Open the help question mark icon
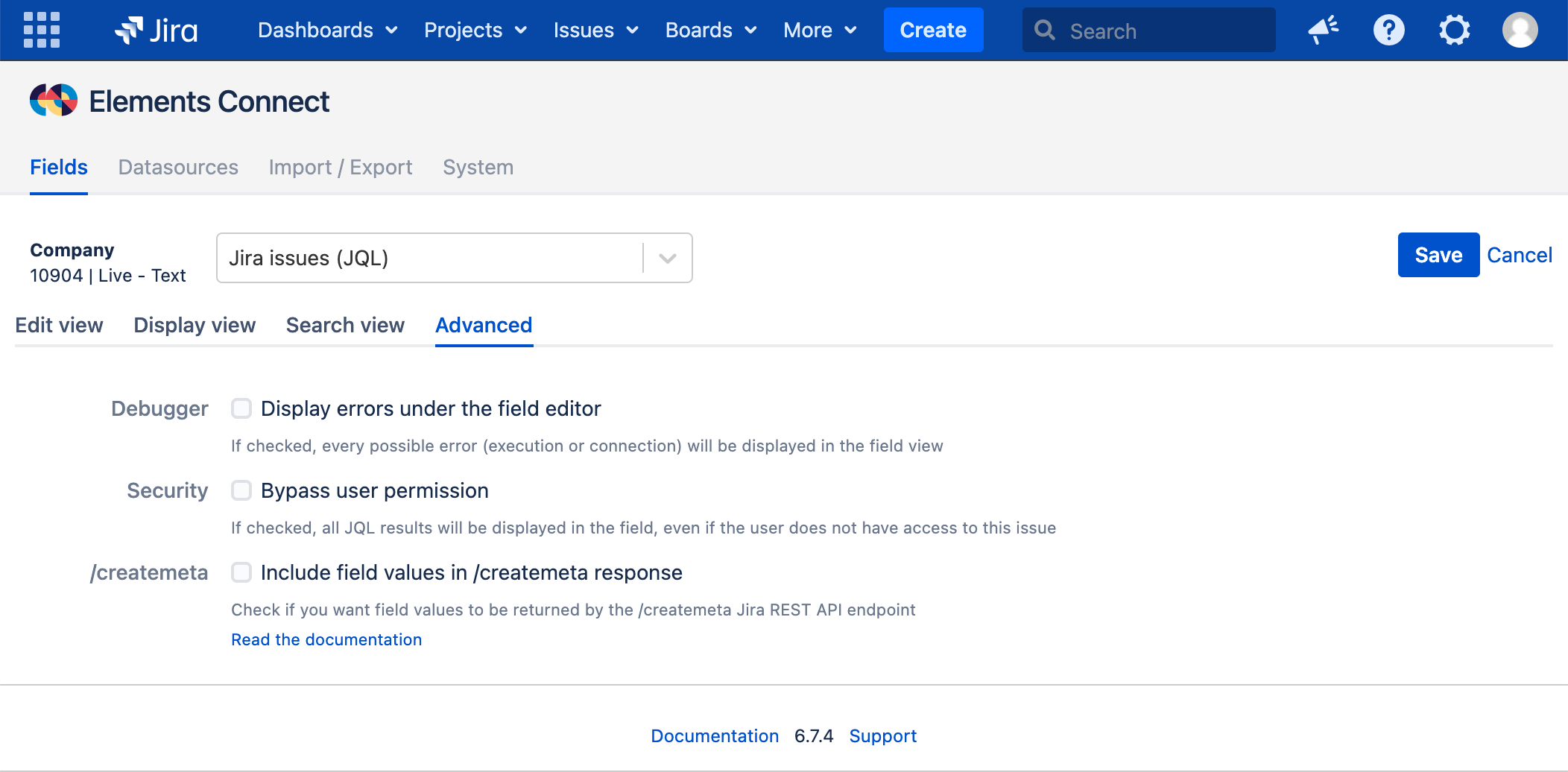Screen dimensions: 1568x772 coord(1388,30)
